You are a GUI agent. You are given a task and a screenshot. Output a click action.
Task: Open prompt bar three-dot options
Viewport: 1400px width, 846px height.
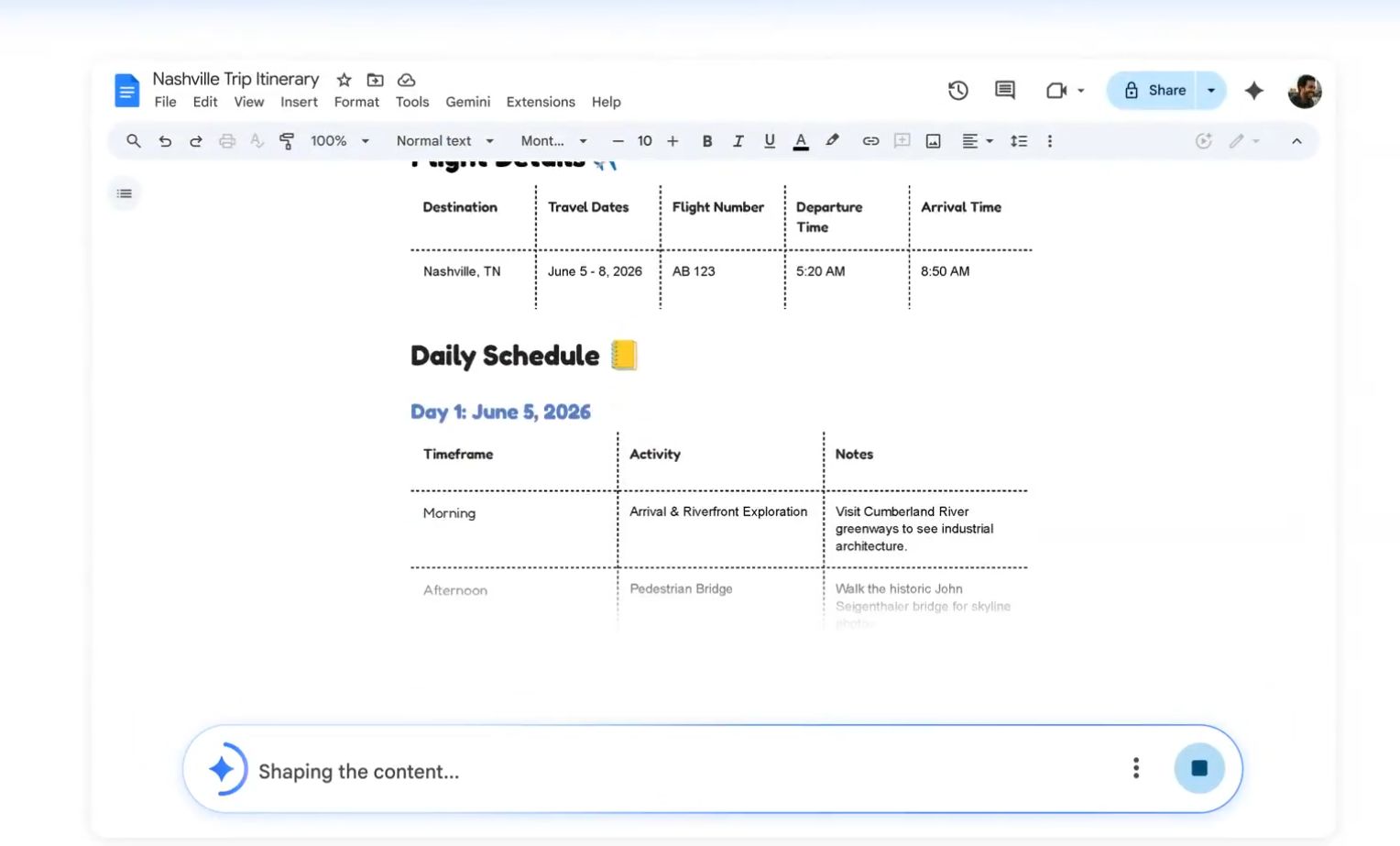click(1136, 768)
